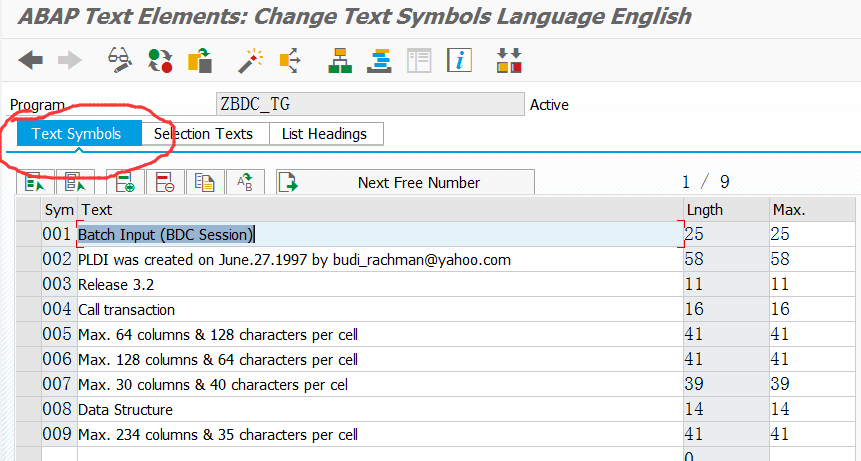The image size is (861, 461).
Task: Click the Display/Change glasses-pencil icon
Action: click(x=120, y=60)
